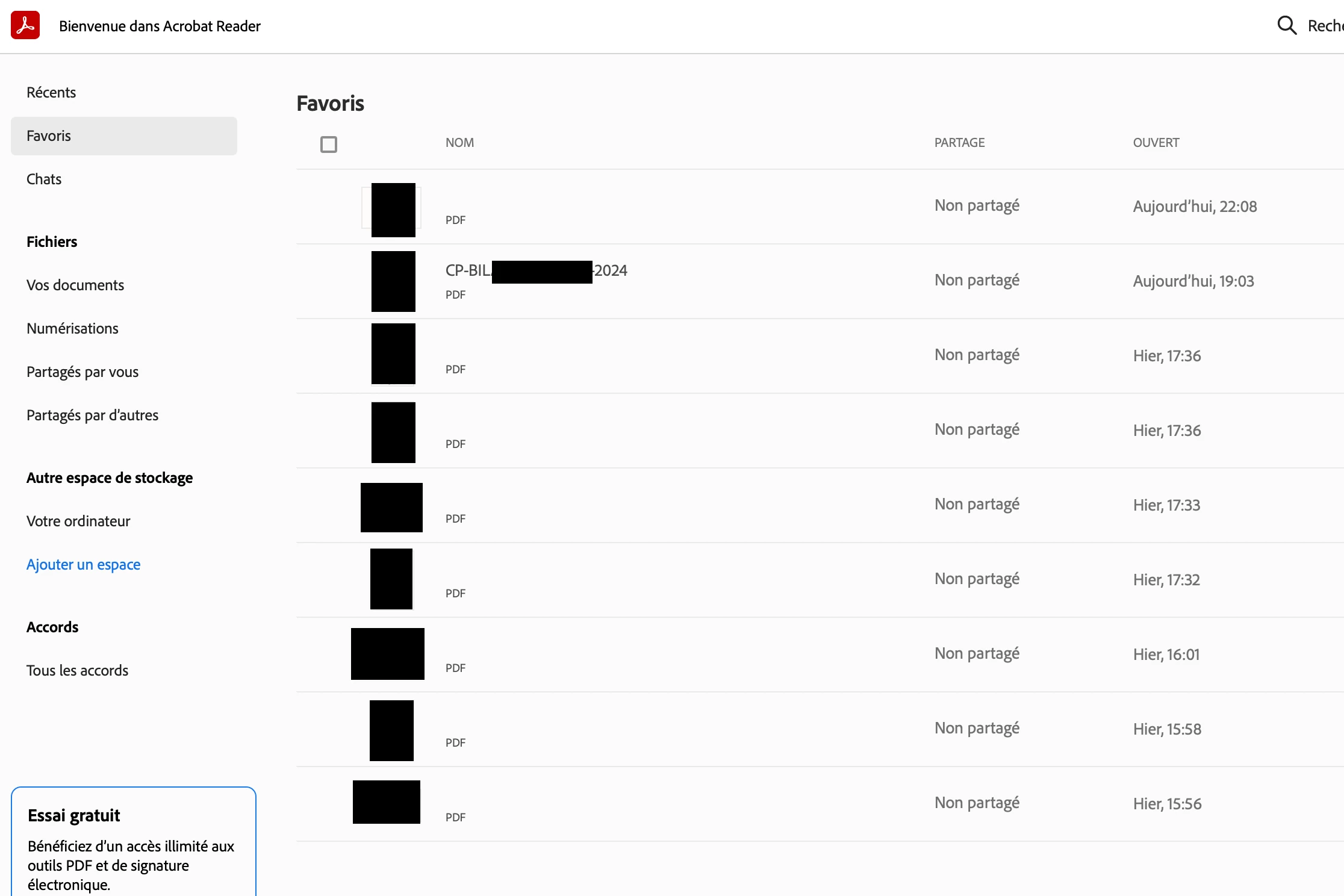Screen dimensions: 1344x896
Task: Sort by NOM column header
Action: (459, 143)
